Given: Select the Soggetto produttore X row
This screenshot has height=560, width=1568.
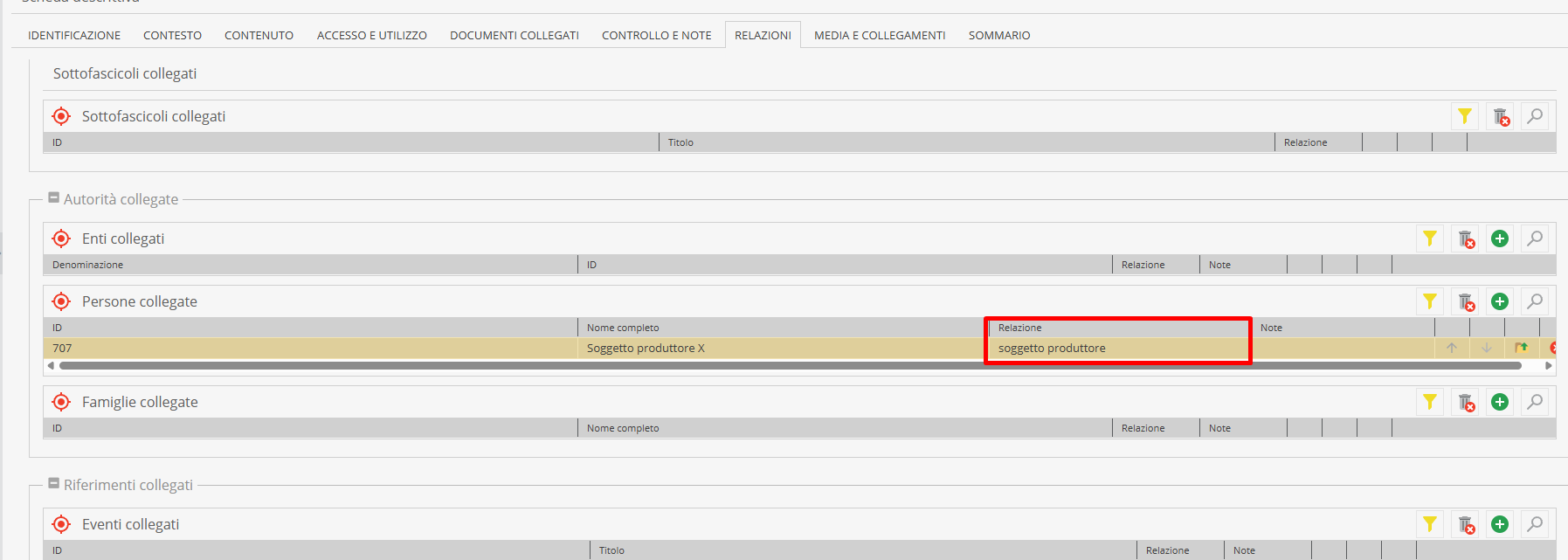Looking at the screenshot, I should 646,348.
